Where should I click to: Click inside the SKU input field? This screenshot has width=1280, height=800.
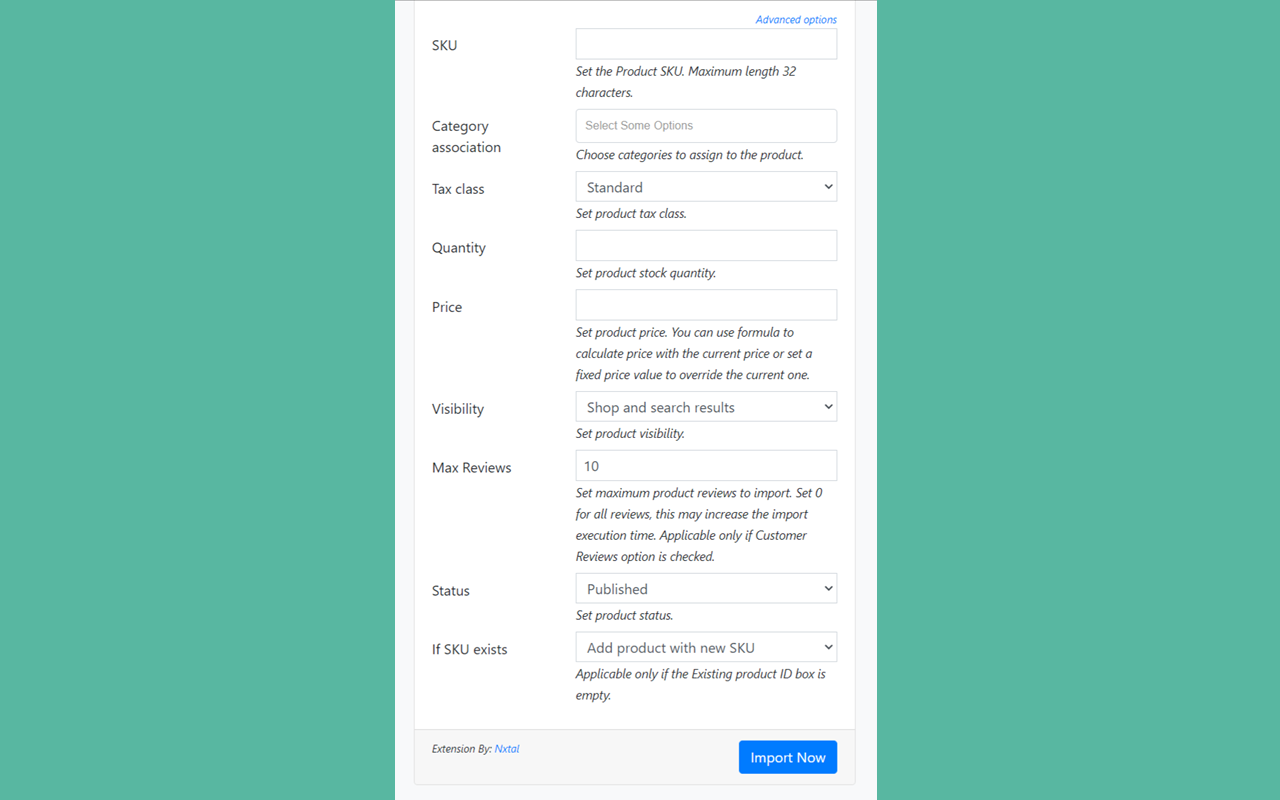[x=705, y=43]
